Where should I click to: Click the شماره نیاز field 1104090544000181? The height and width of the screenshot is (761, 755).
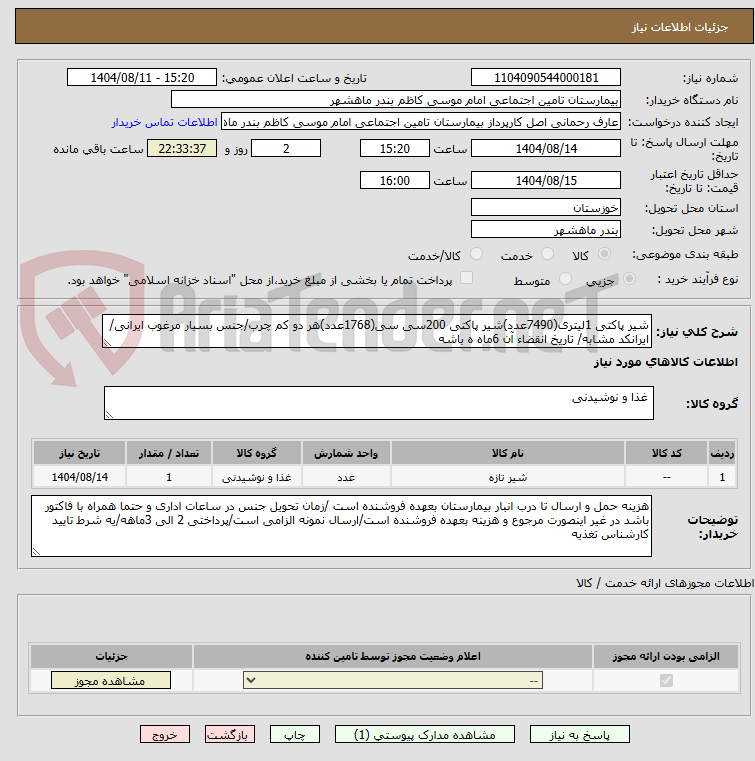[x=545, y=78]
